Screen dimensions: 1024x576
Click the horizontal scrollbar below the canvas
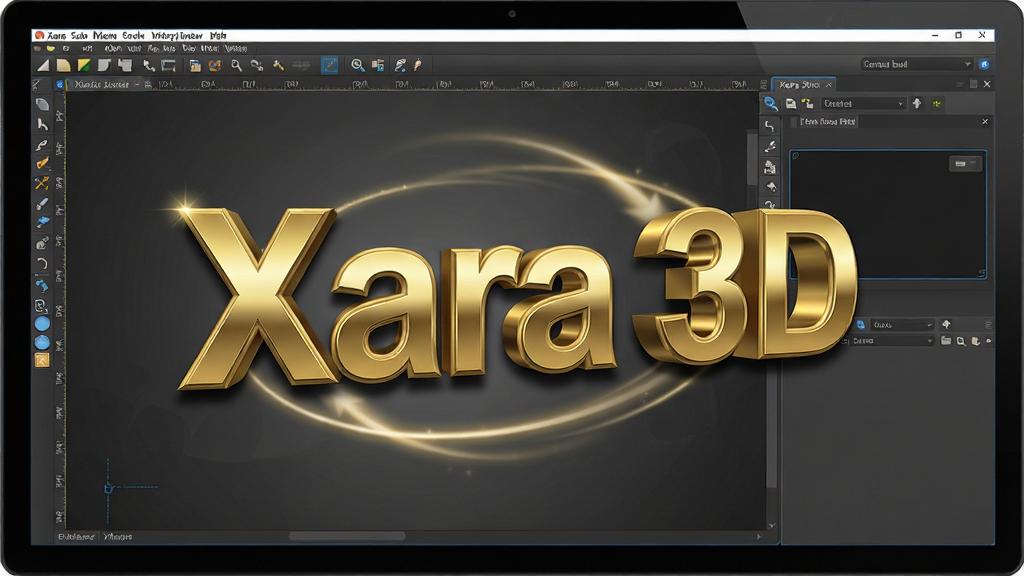(347, 536)
